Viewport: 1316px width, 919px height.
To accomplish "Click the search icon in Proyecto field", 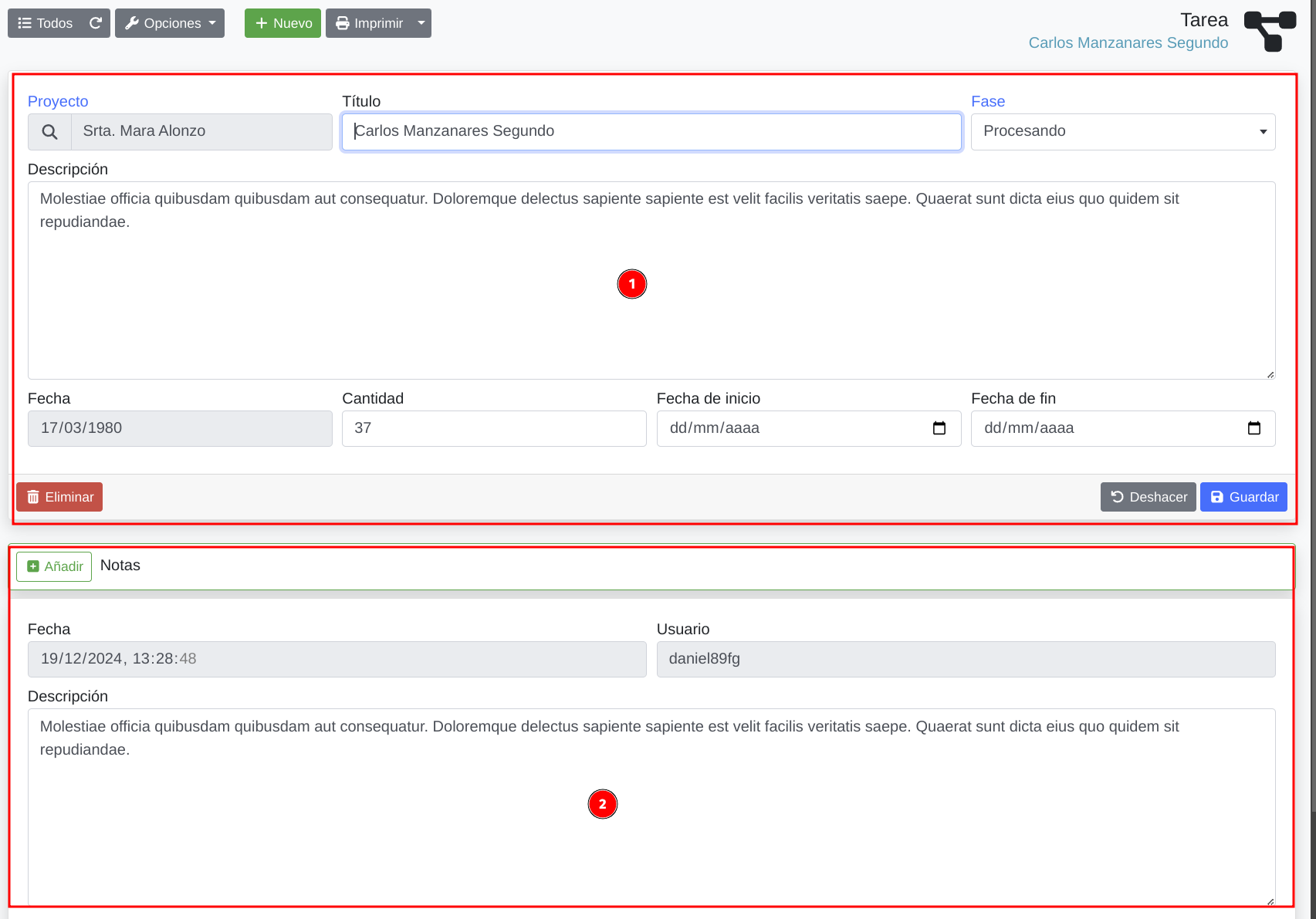I will (x=49, y=132).
